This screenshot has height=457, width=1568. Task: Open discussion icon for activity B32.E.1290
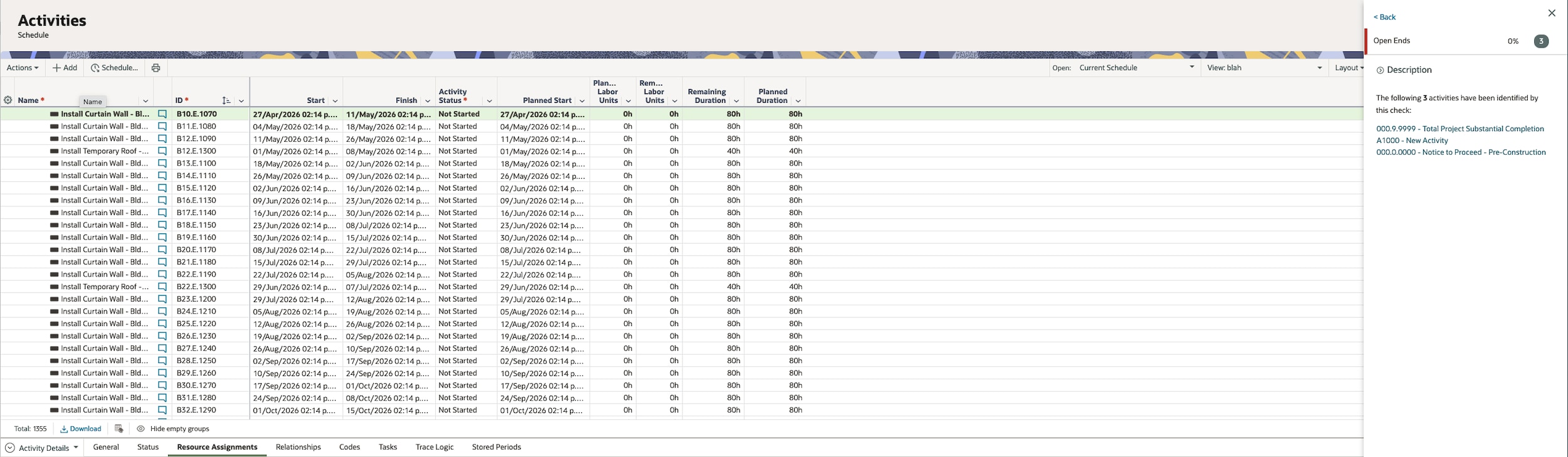pyautogui.click(x=162, y=410)
